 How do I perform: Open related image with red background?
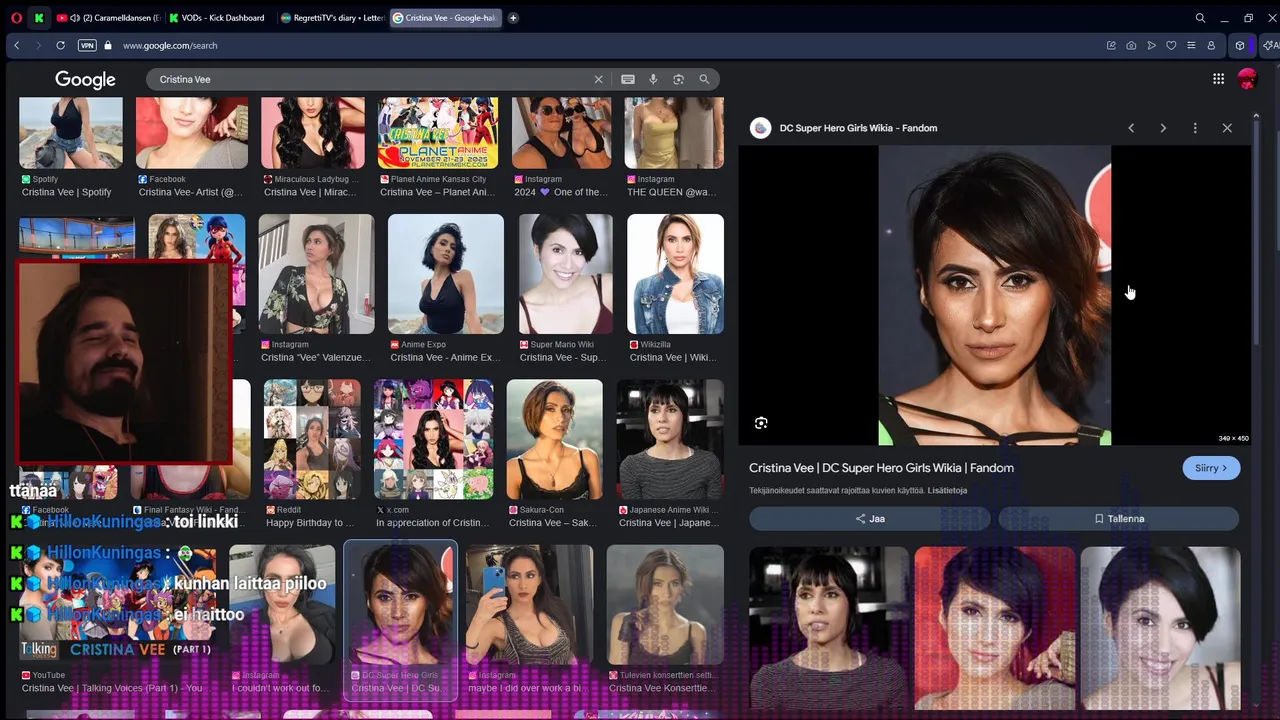tap(995, 628)
